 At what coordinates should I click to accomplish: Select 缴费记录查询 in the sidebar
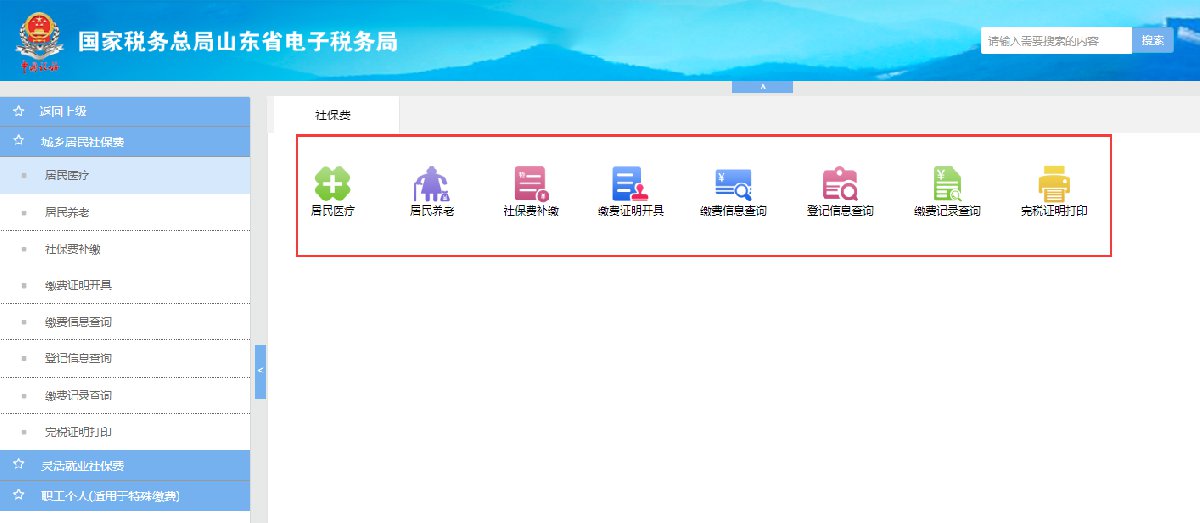(125, 395)
